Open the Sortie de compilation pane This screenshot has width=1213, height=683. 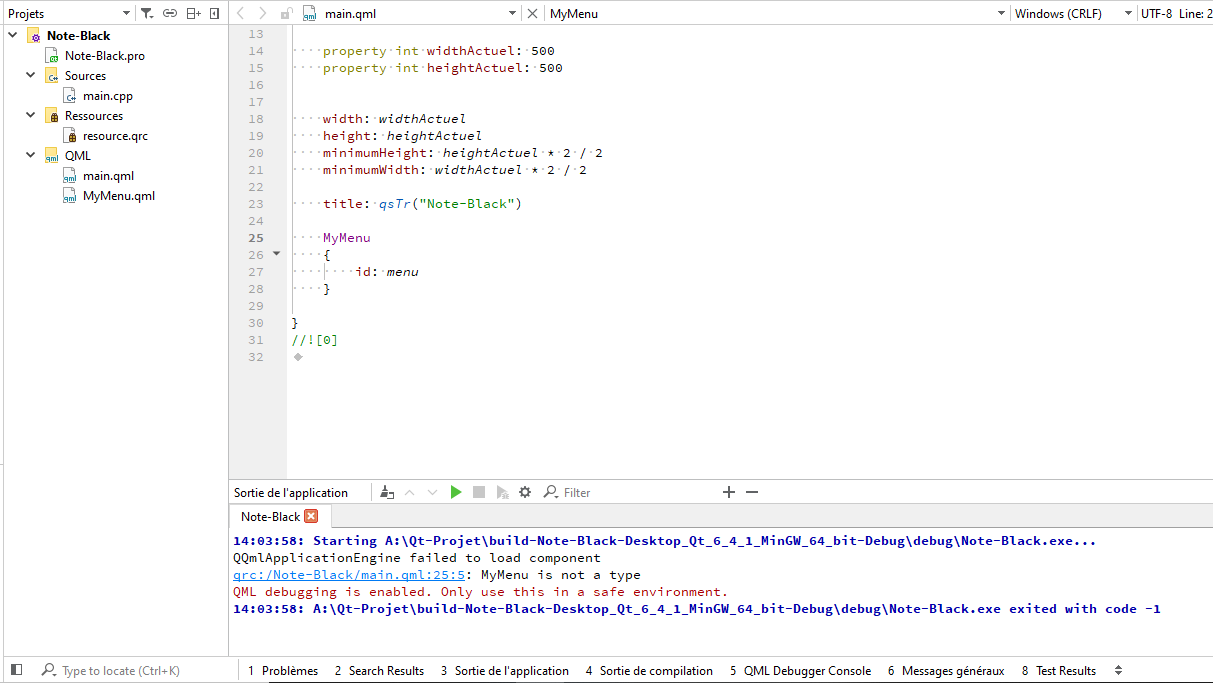click(650, 671)
